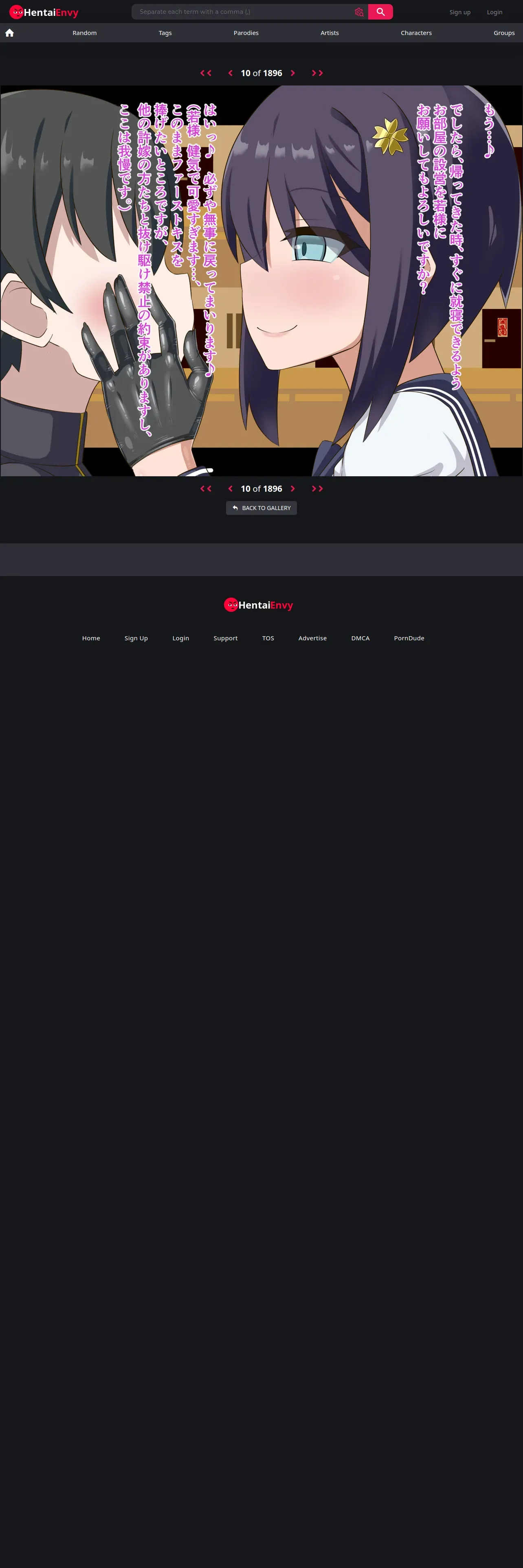Open the footer Support link
Image resolution: width=523 pixels, height=1568 pixels.
[225, 638]
